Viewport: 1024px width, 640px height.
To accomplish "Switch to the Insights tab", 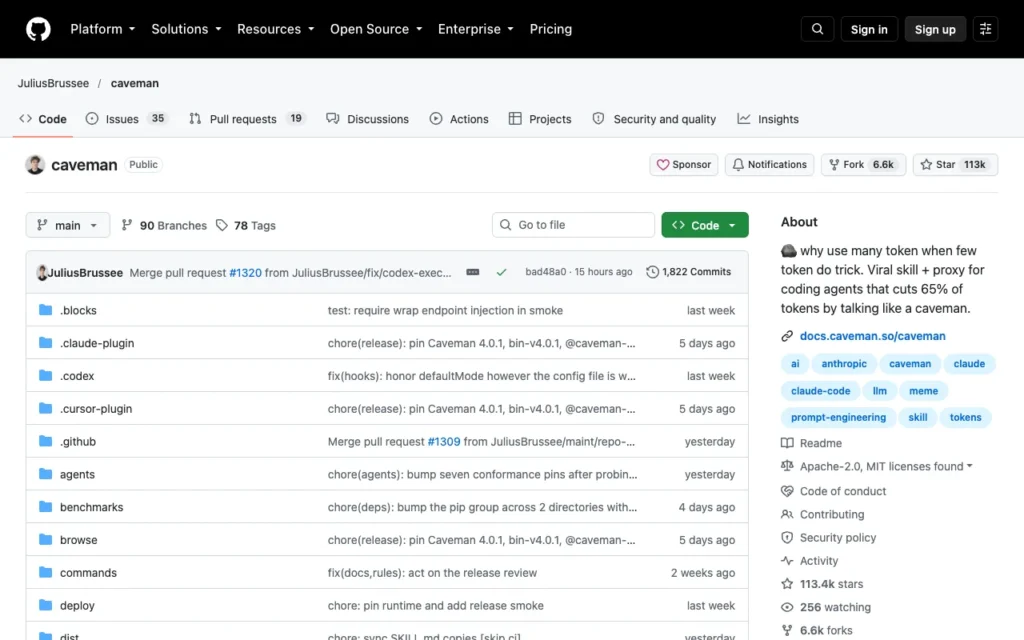I will (x=767, y=119).
